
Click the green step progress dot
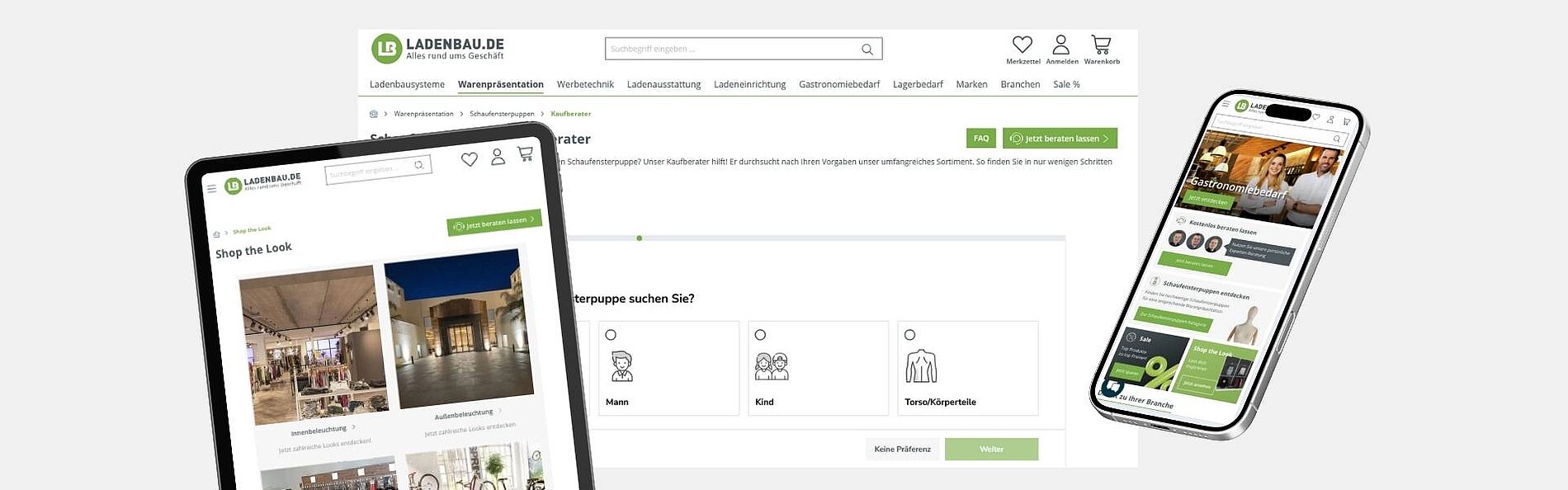[x=640, y=238]
